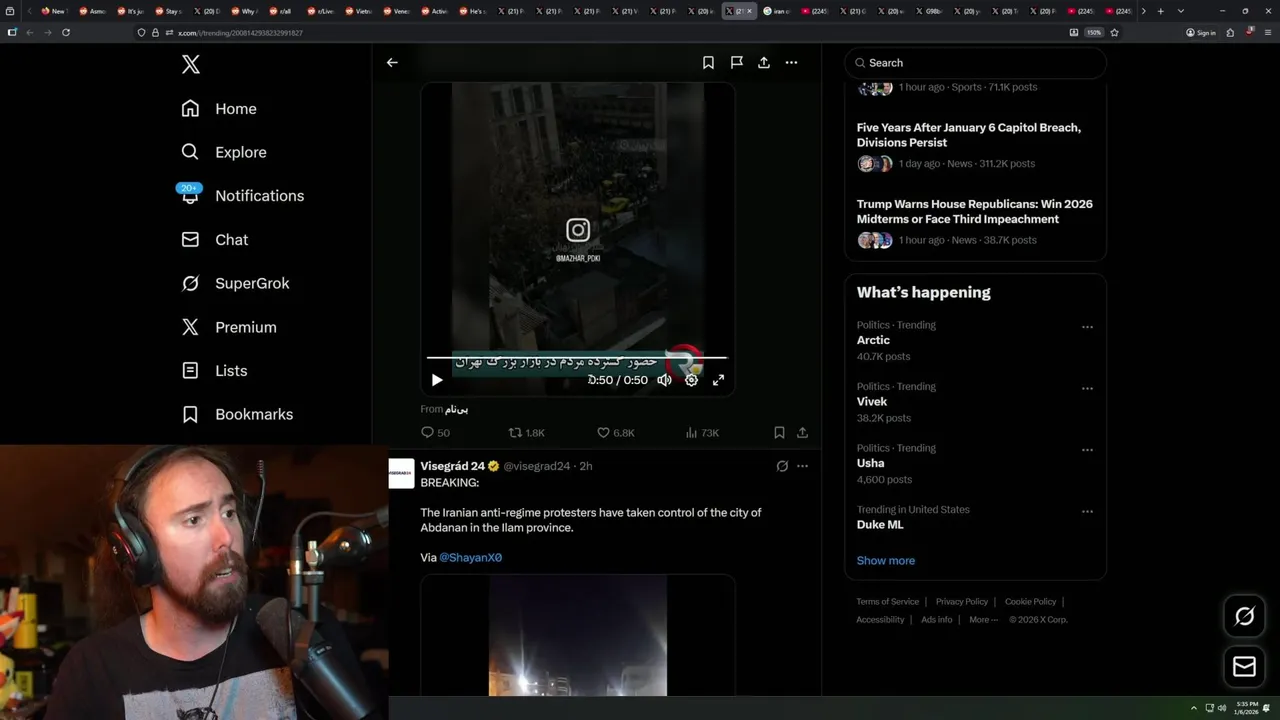Click the bookmark icon in header
1280x720 pixels.
point(708,62)
